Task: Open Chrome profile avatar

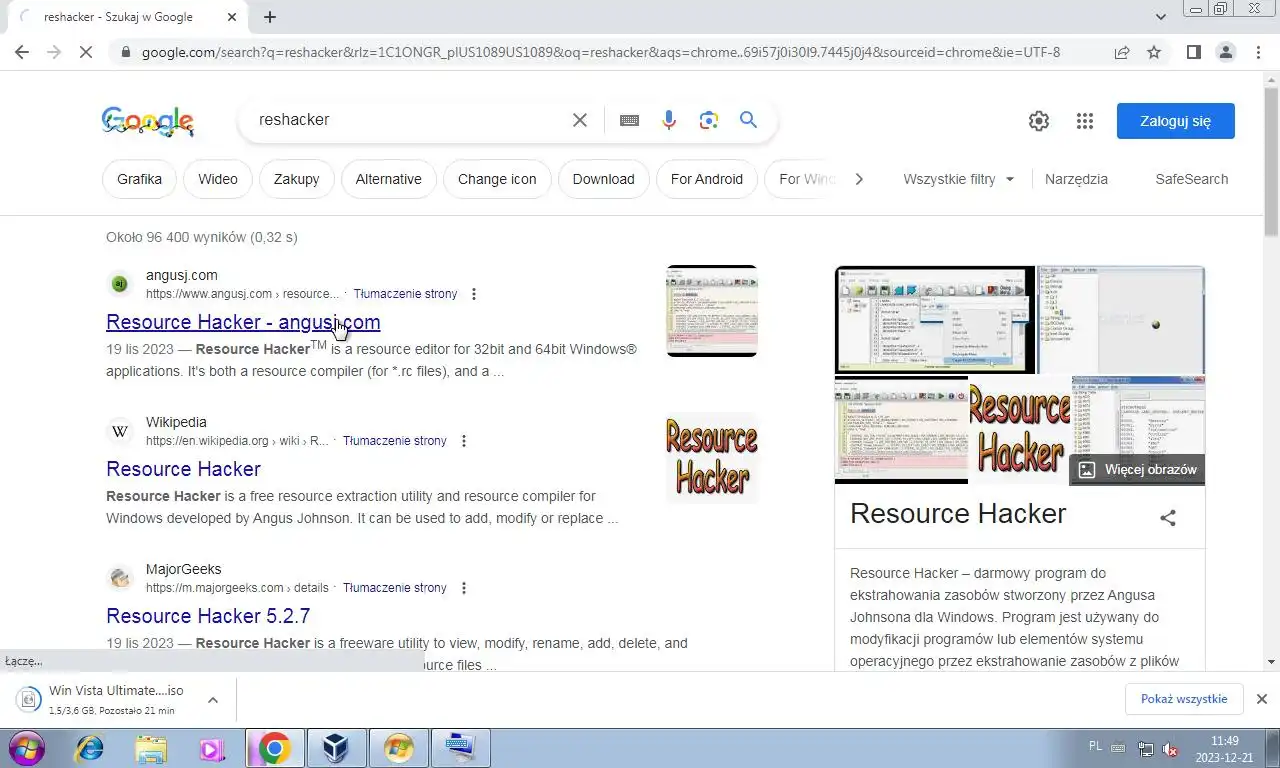Action: [1225, 52]
